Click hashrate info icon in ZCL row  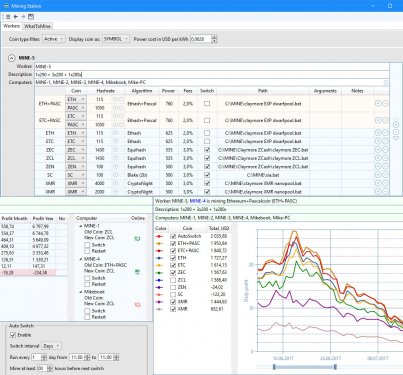[x=115, y=158]
